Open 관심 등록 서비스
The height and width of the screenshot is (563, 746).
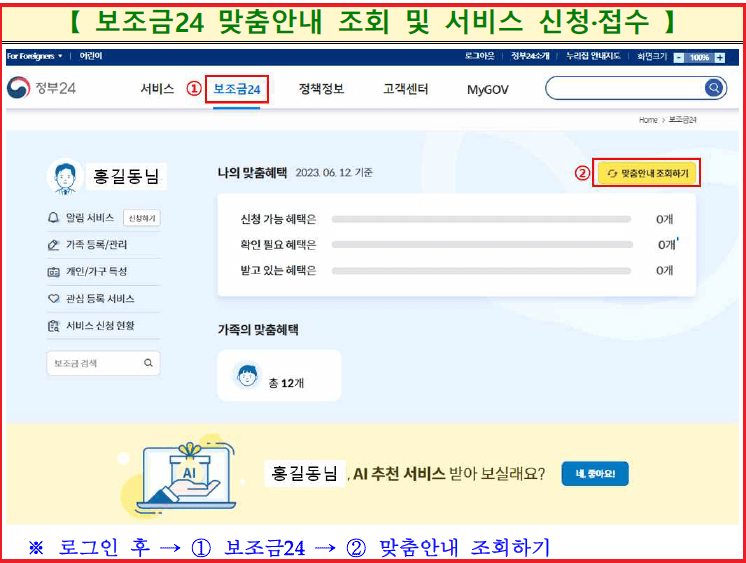(100, 298)
